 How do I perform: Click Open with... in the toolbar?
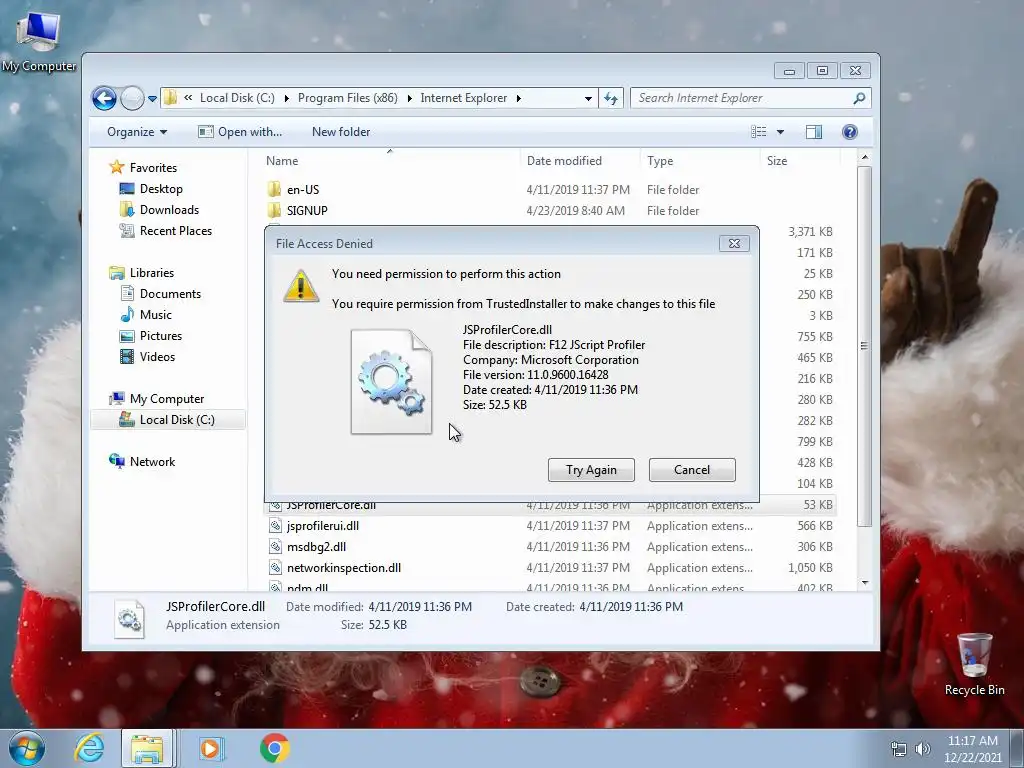pos(240,132)
